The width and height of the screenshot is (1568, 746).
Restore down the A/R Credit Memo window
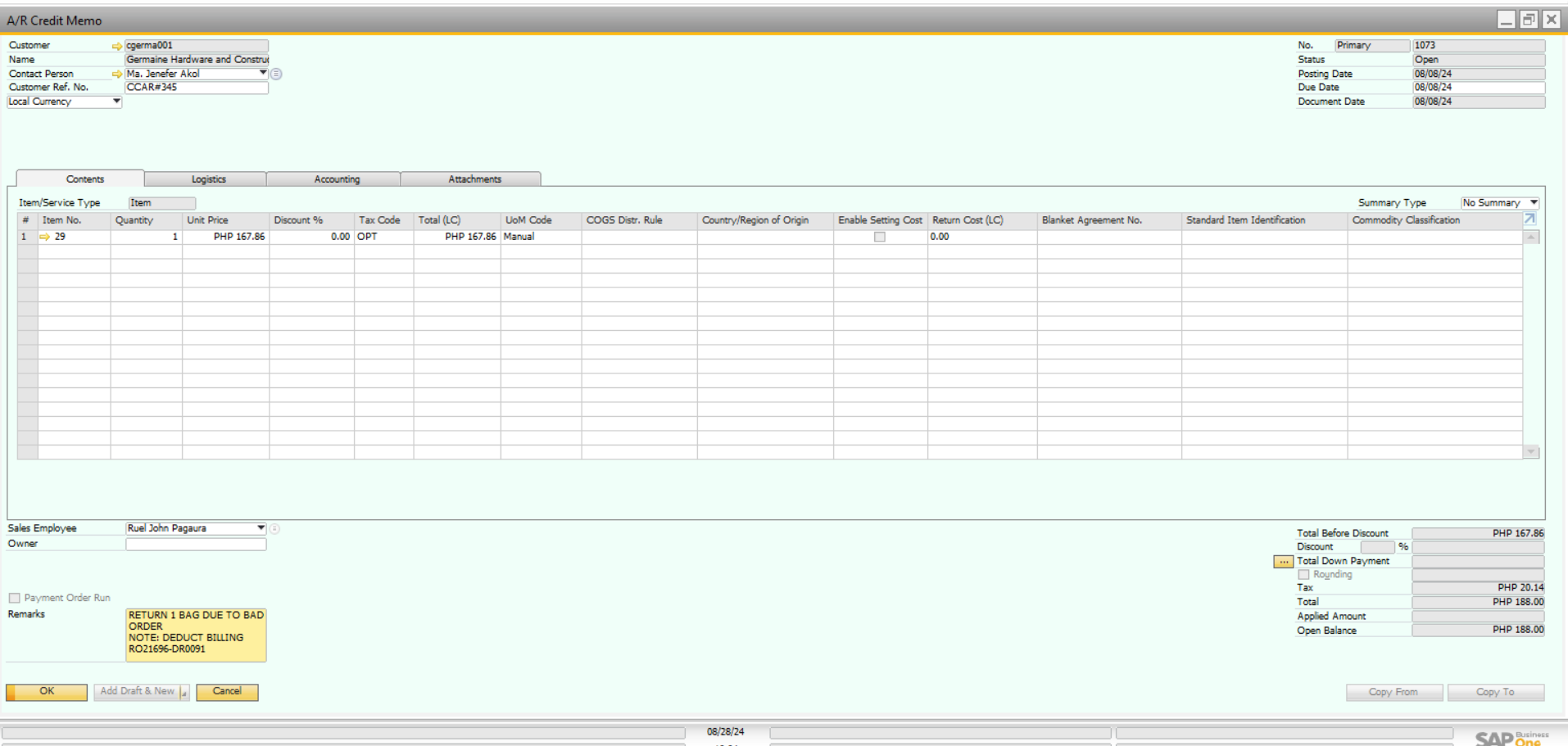click(x=1529, y=20)
